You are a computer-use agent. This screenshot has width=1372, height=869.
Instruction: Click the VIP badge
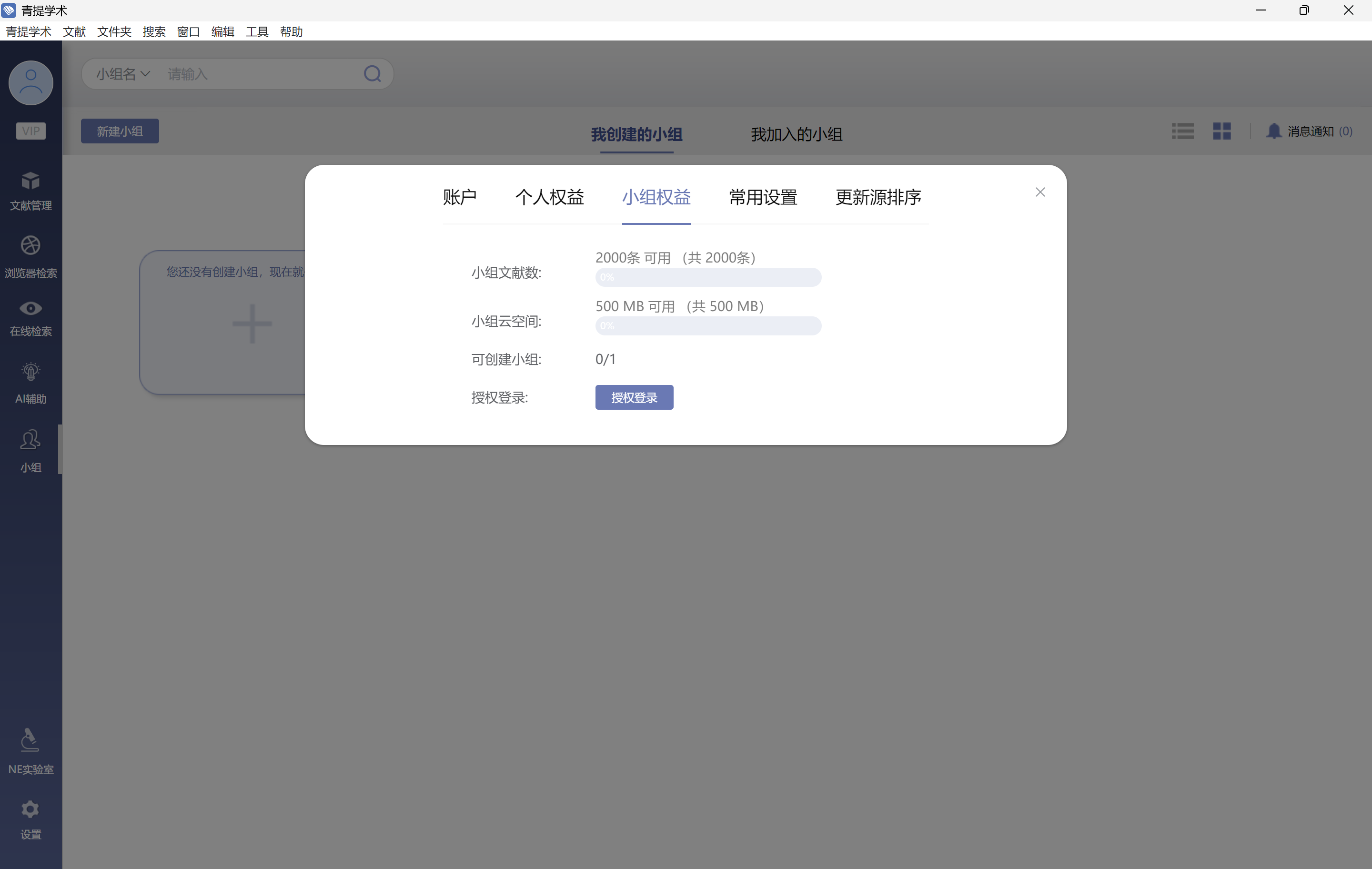tap(31, 131)
